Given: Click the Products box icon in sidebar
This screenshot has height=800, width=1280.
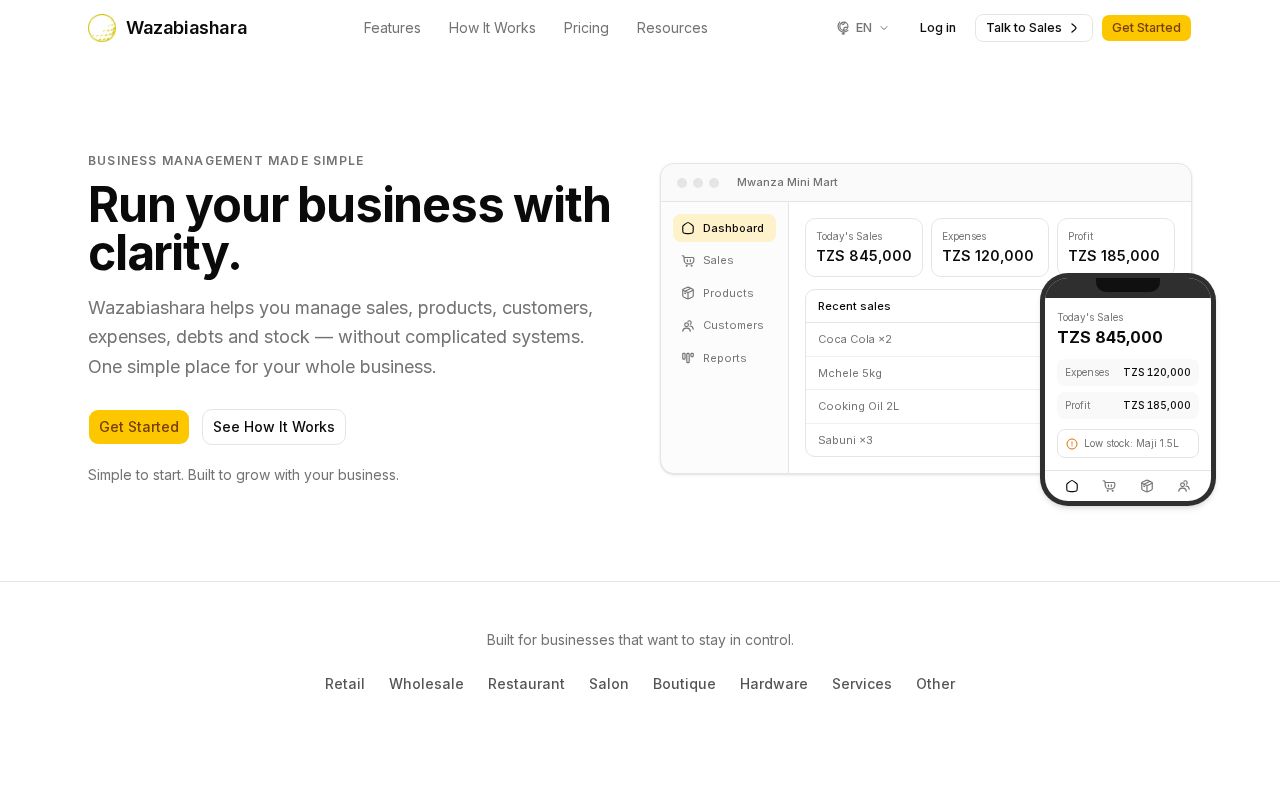Looking at the screenshot, I should [x=688, y=293].
